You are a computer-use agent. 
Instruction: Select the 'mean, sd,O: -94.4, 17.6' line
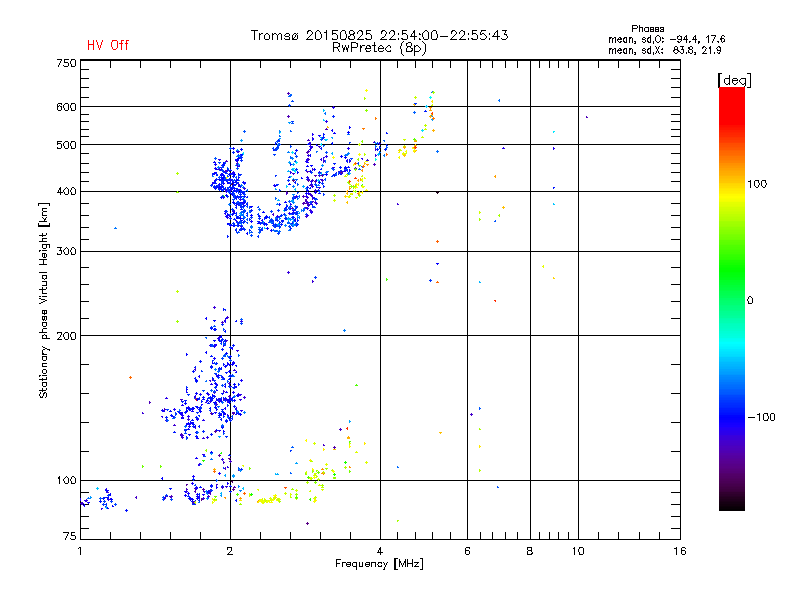click(x=666, y=39)
